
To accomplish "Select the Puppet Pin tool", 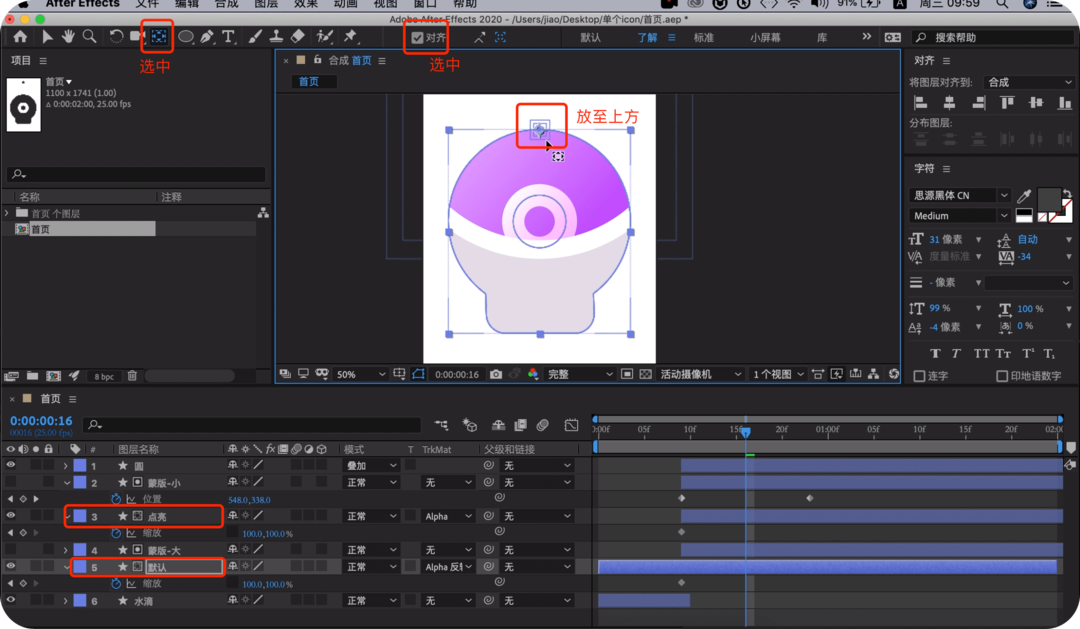I will click(x=350, y=37).
